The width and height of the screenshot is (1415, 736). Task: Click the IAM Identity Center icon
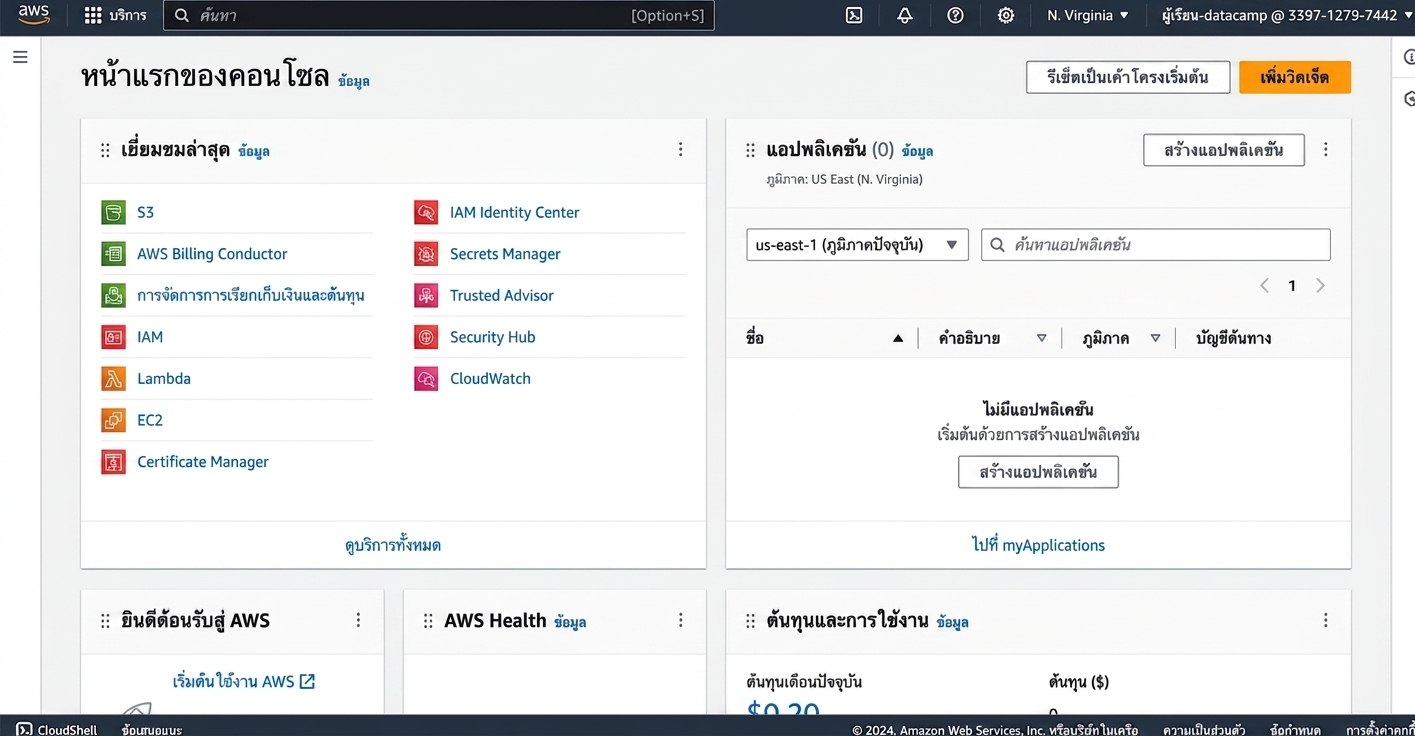click(x=426, y=212)
